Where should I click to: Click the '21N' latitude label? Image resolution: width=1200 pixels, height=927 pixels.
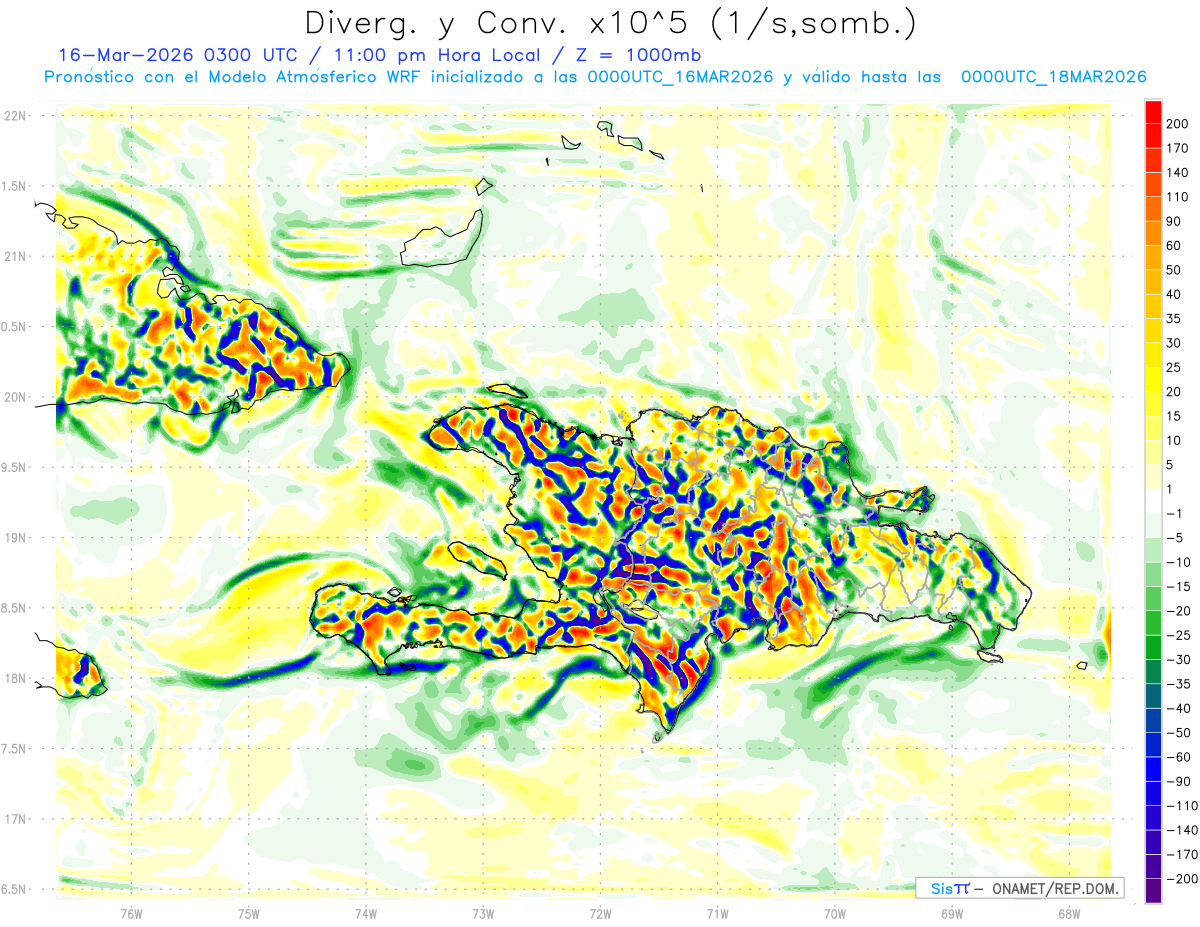point(13,256)
